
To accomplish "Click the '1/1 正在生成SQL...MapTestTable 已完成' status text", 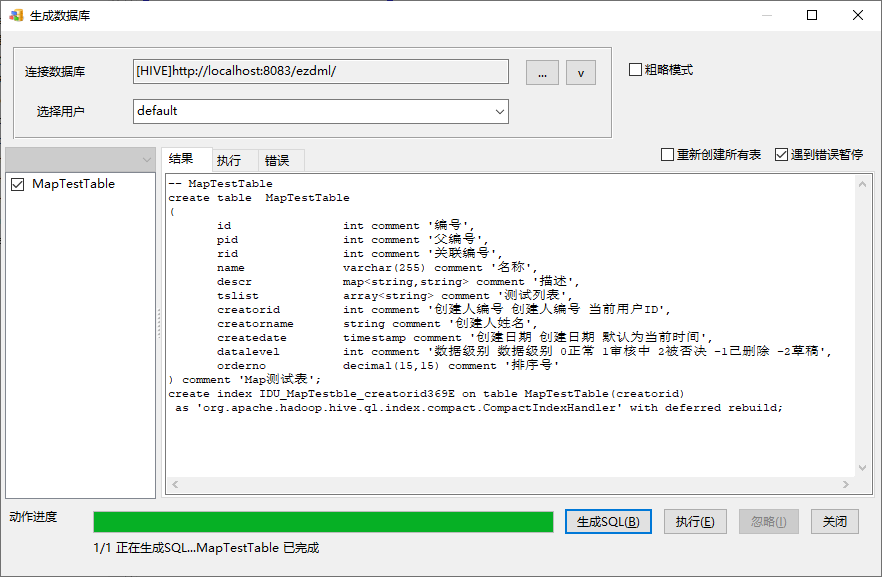I will (206, 548).
